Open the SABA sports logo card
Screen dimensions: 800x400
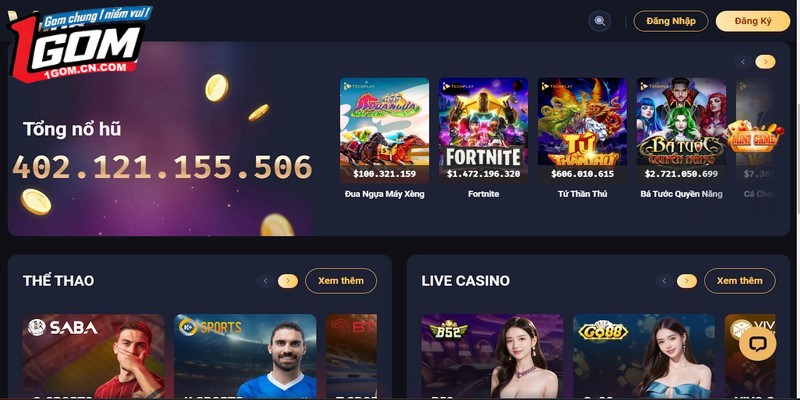(x=93, y=357)
